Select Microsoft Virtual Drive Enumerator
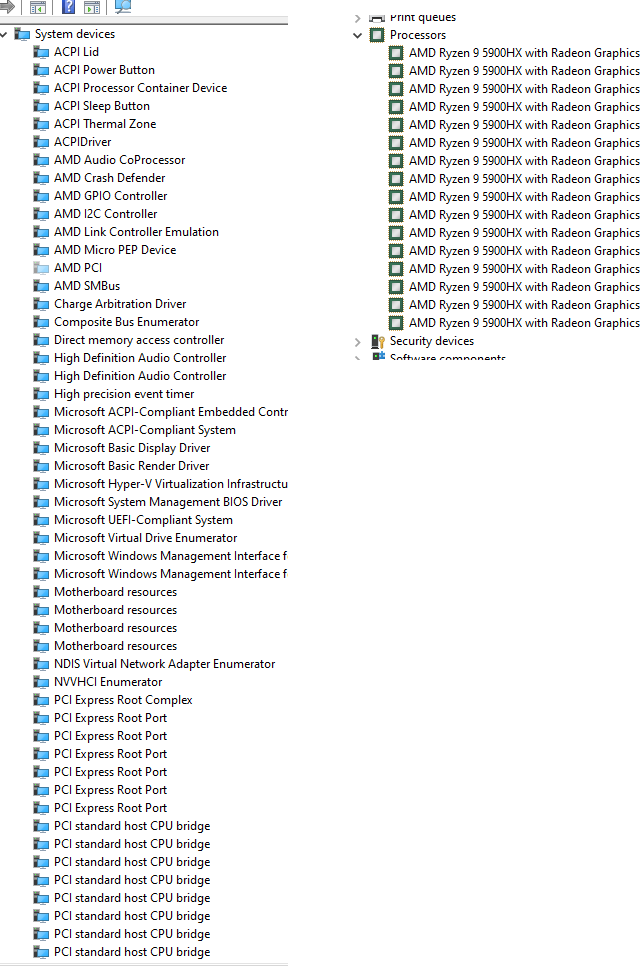Screen dimensions: 643x966 [145, 538]
